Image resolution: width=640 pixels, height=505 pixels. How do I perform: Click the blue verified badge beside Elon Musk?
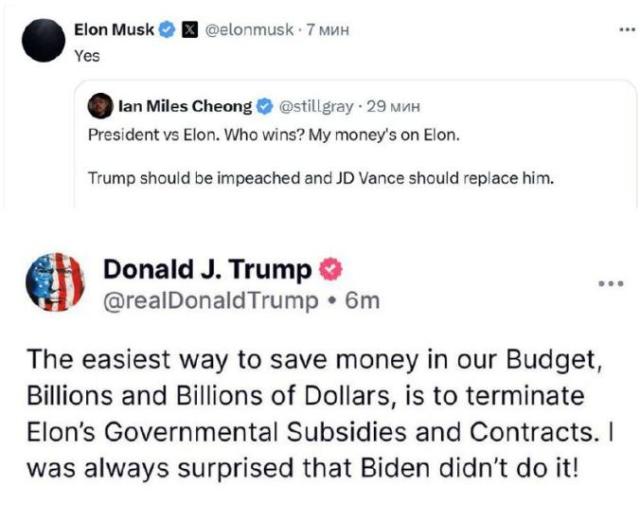pos(167,30)
